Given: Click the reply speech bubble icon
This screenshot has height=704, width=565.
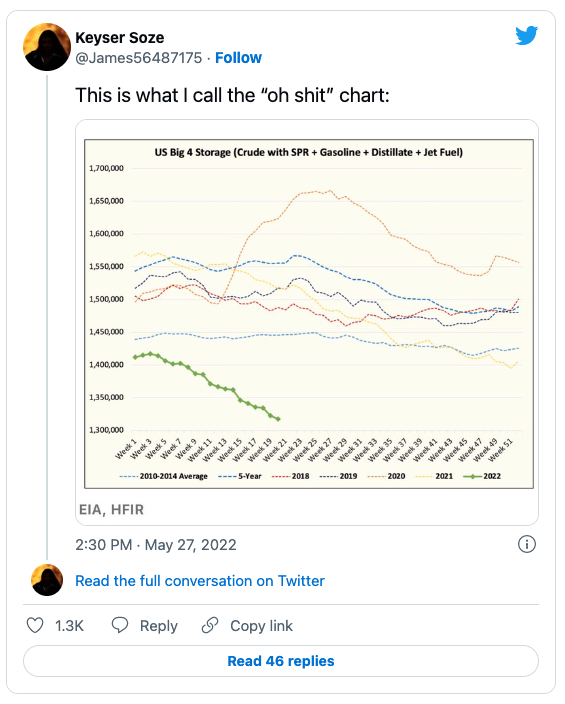Looking at the screenshot, I should [120, 625].
